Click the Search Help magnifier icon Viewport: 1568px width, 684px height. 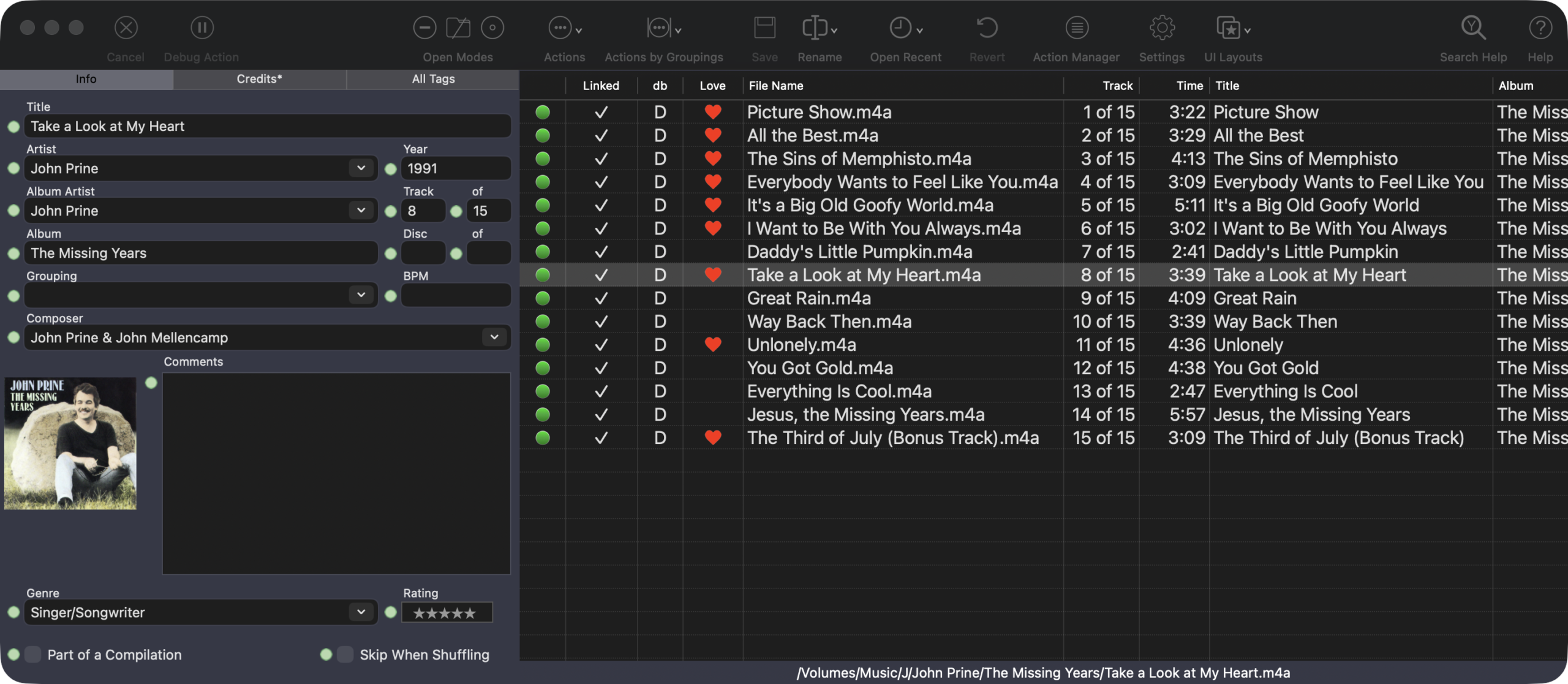tap(1472, 28)
